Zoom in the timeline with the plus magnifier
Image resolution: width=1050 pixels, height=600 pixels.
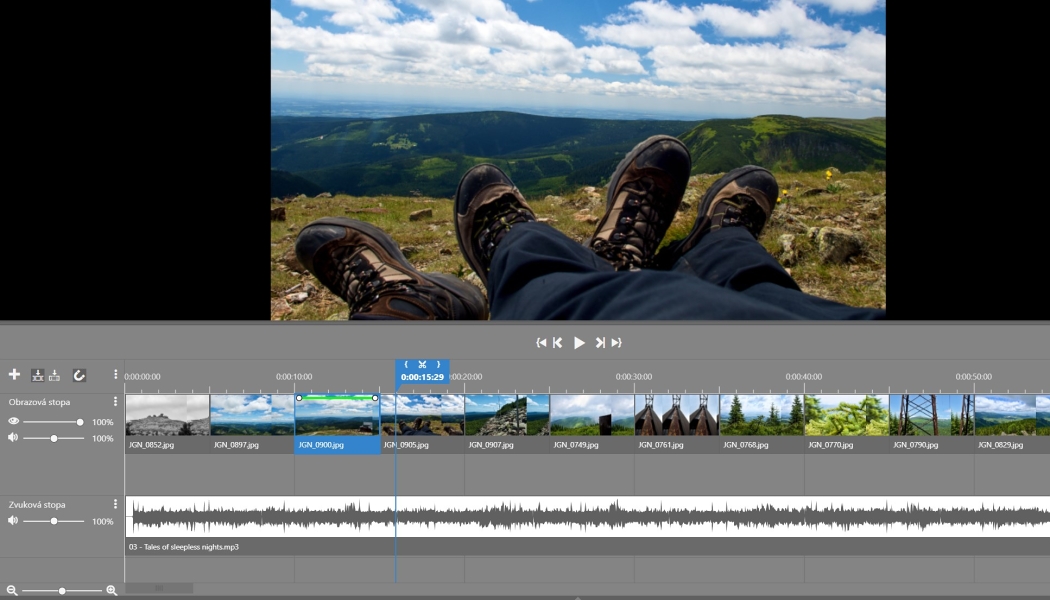coord(112,591)
